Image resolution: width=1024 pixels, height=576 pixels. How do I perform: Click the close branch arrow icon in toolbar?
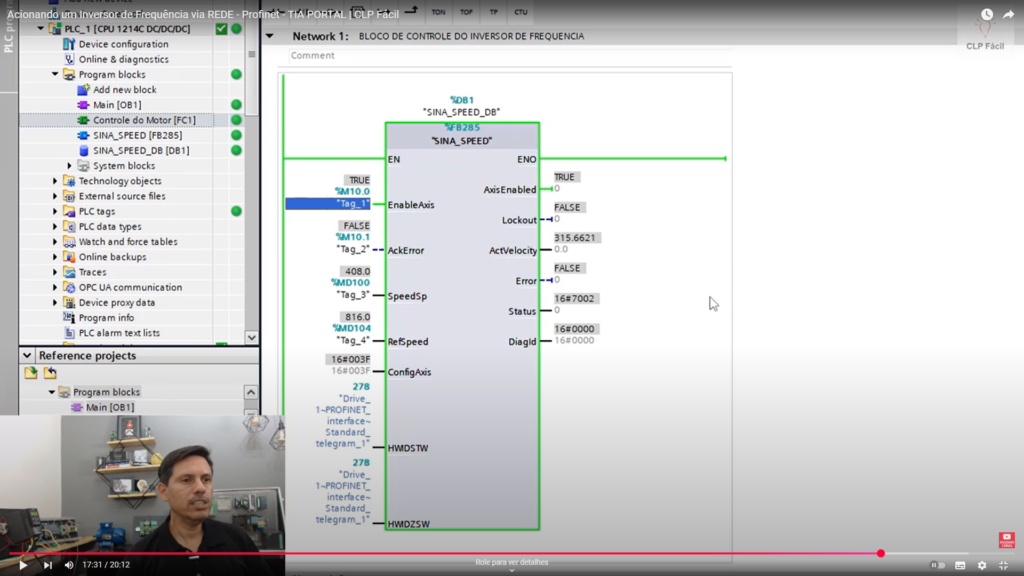[411, 10]
